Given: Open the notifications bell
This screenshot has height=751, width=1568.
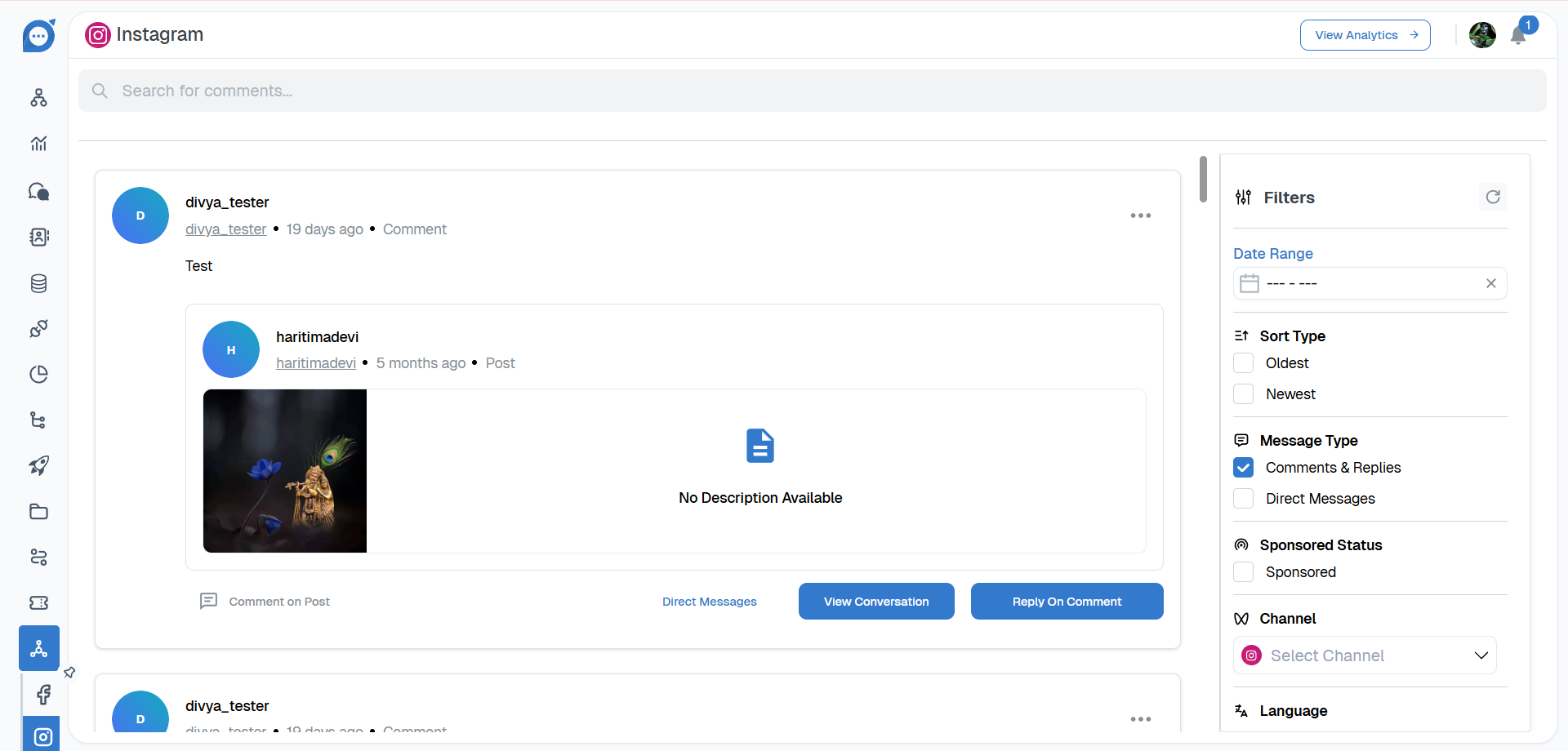Looking at the screenshot, I should point(1518,35).
